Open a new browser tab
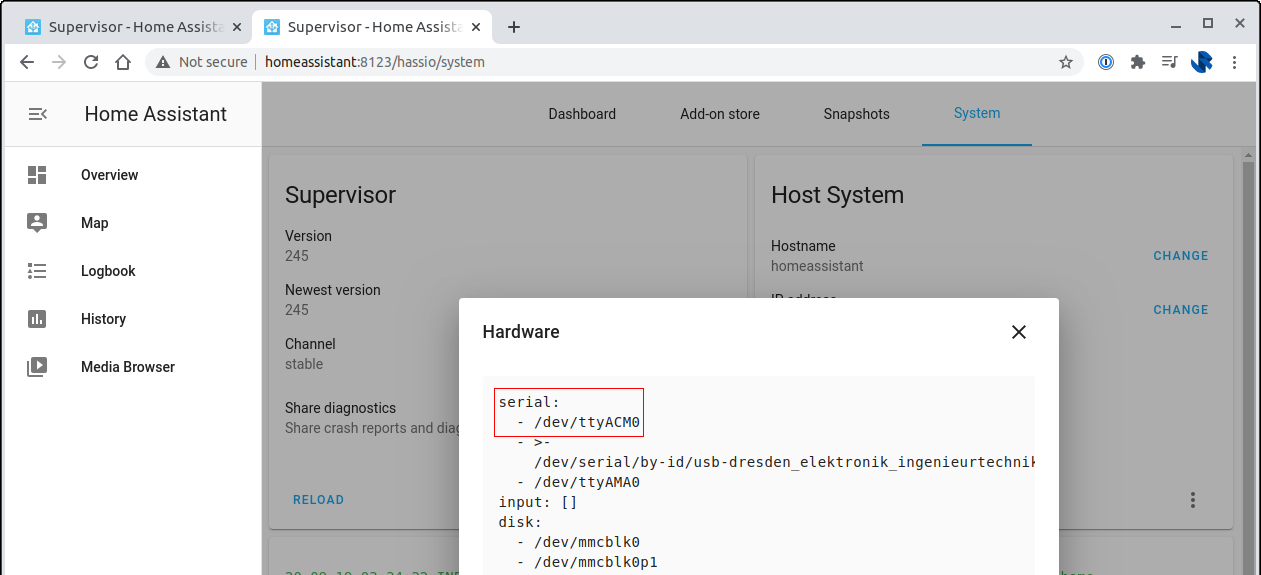The width and height of the screenshot is (1261, 575). click(x=514, y=27)
